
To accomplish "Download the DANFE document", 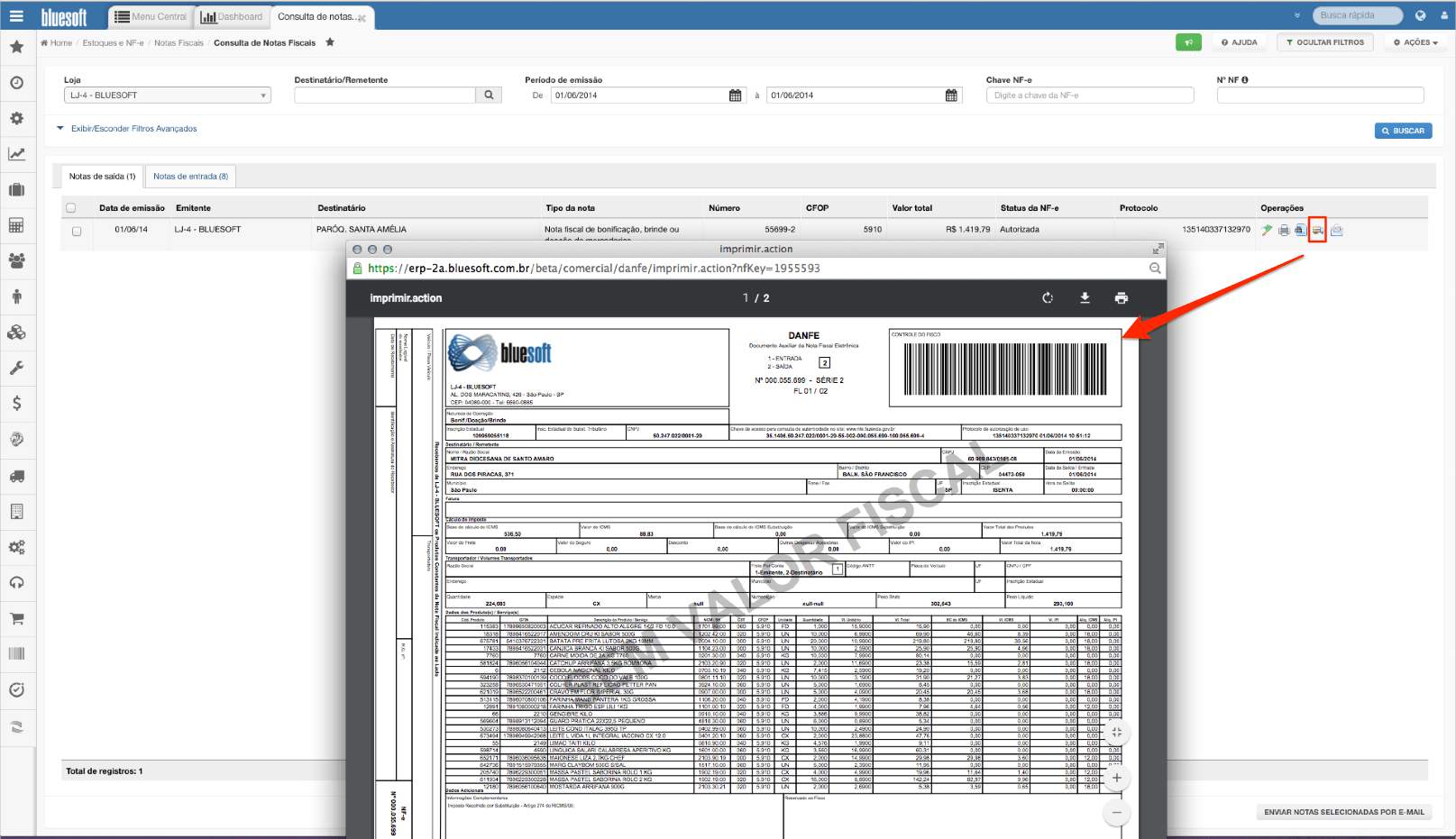I will pyautogui.click(x=1085, y=297).
